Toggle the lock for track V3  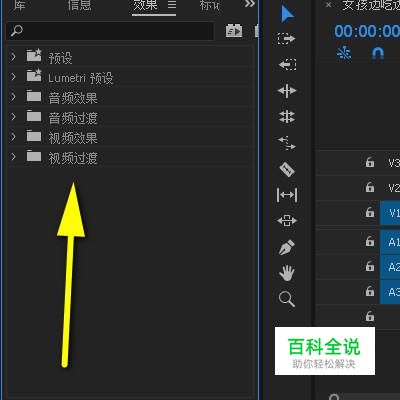coord(370,162)
